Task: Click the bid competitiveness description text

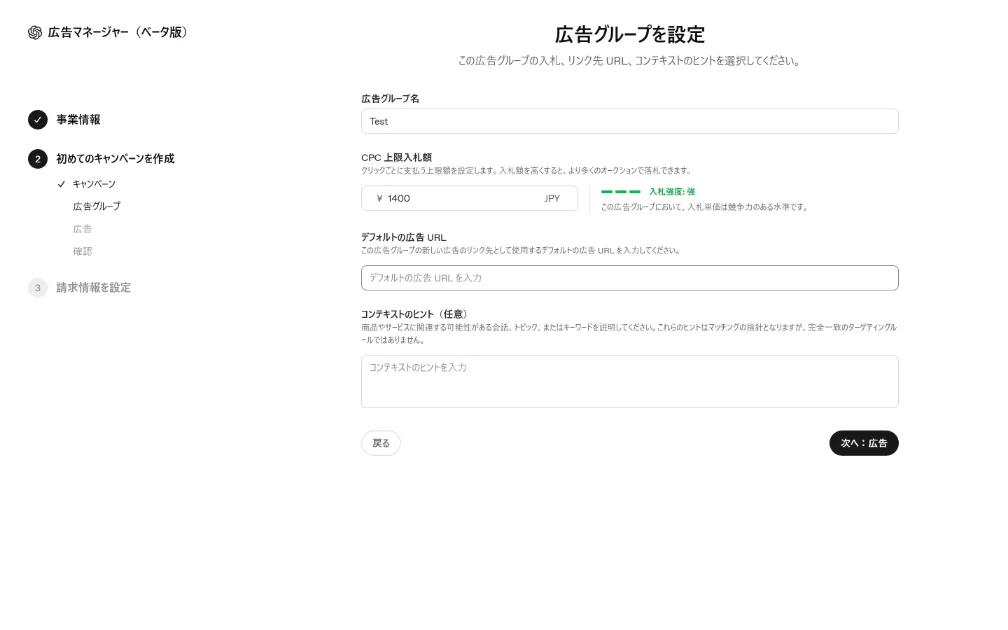Action: pyautogui.click(x=704, y=207)
